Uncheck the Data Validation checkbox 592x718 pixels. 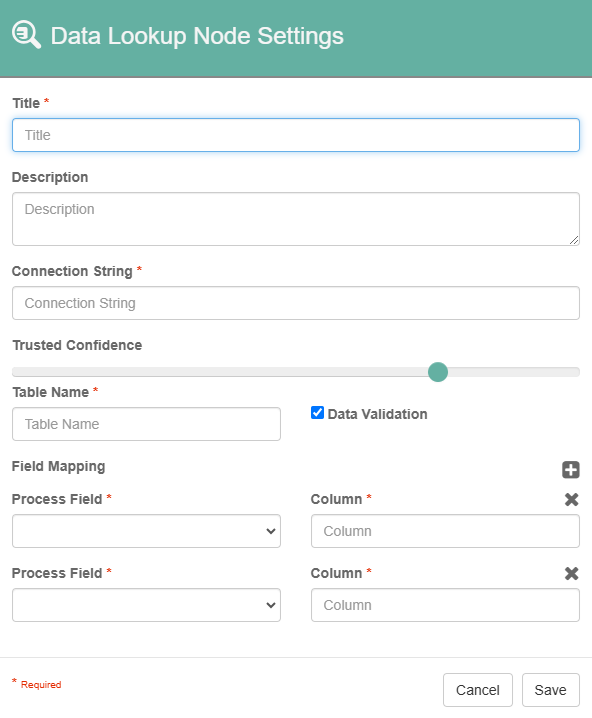[x=317, y=413]
